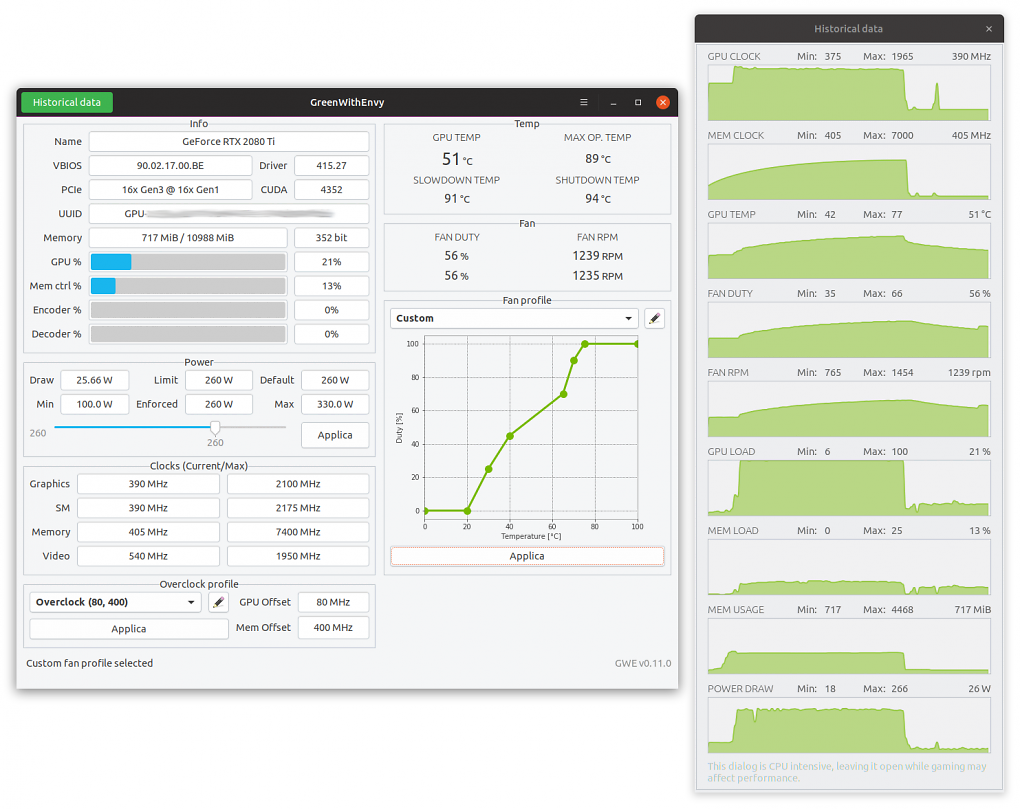Open the Custom fan profile dropdown
The height and width of the screenshot is (809, 1020).
[514, 319]
